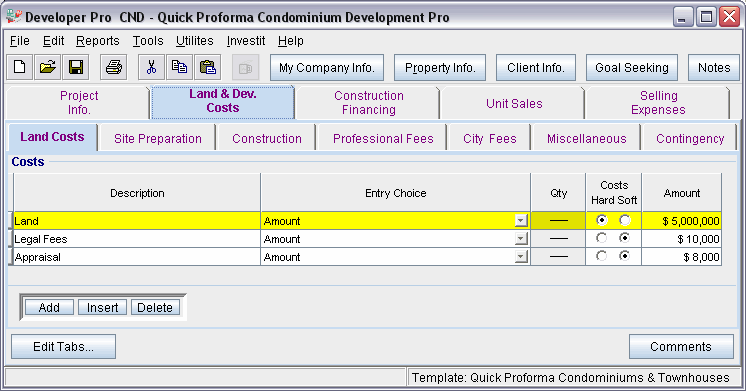Open the Investit menu
The width and height of the screenshot is (746, 391).
click(246, 41)
